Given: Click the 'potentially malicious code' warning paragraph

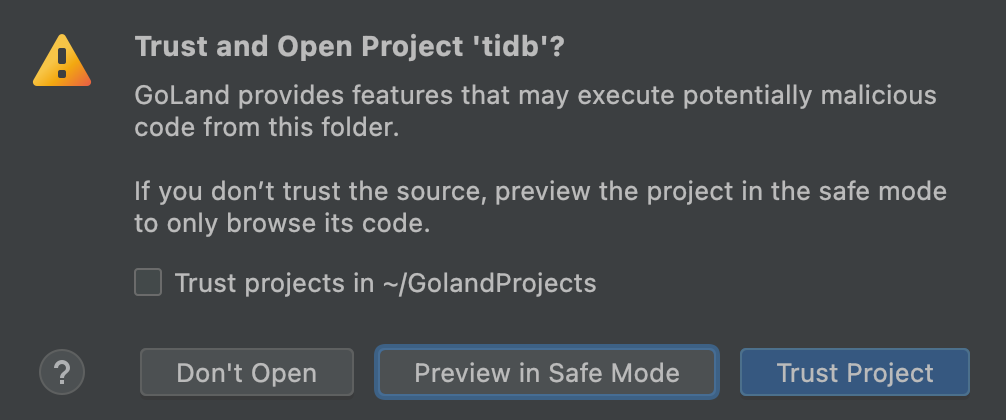Looking at the screenshot, I should coord(535,112).
